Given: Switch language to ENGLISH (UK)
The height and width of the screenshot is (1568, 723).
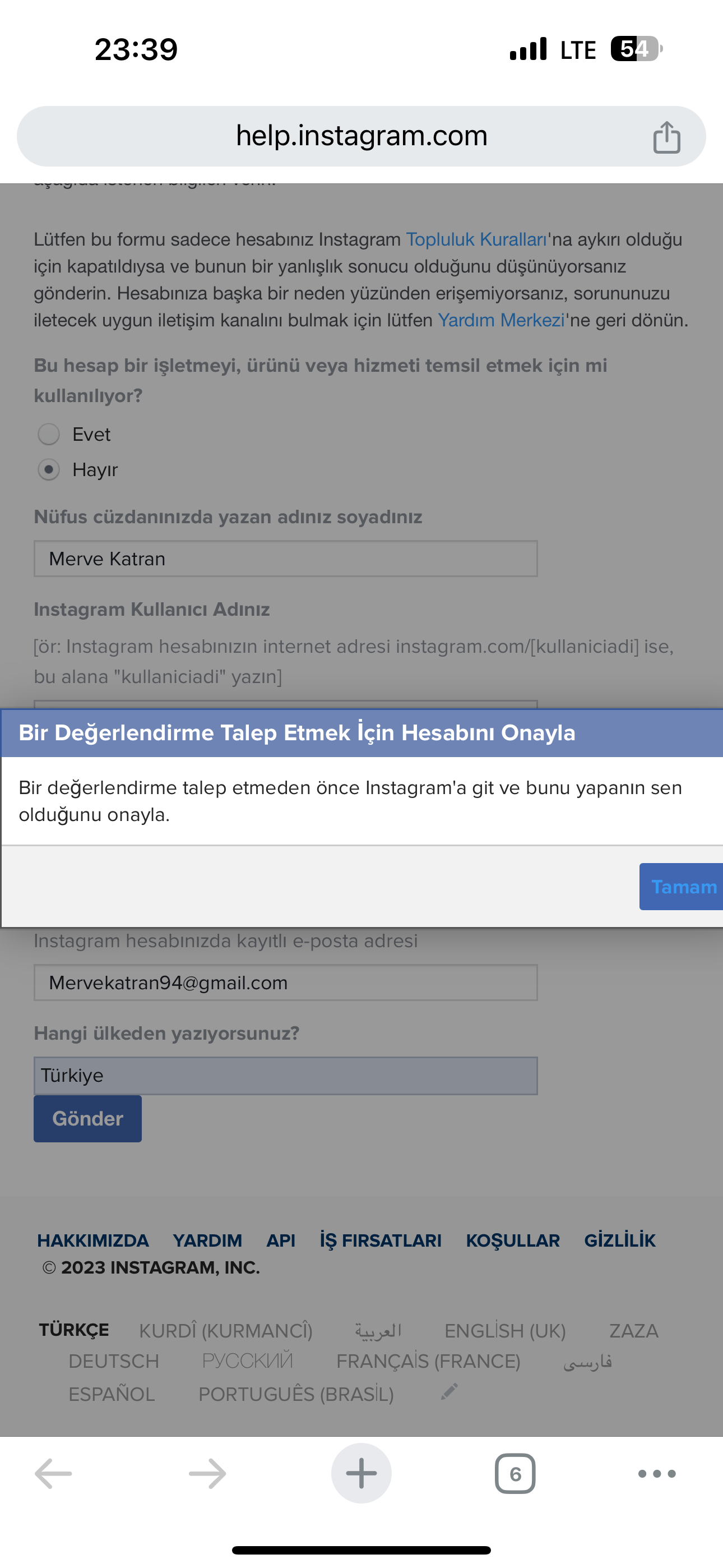Looking at the screenshot, I should 505,1331.
